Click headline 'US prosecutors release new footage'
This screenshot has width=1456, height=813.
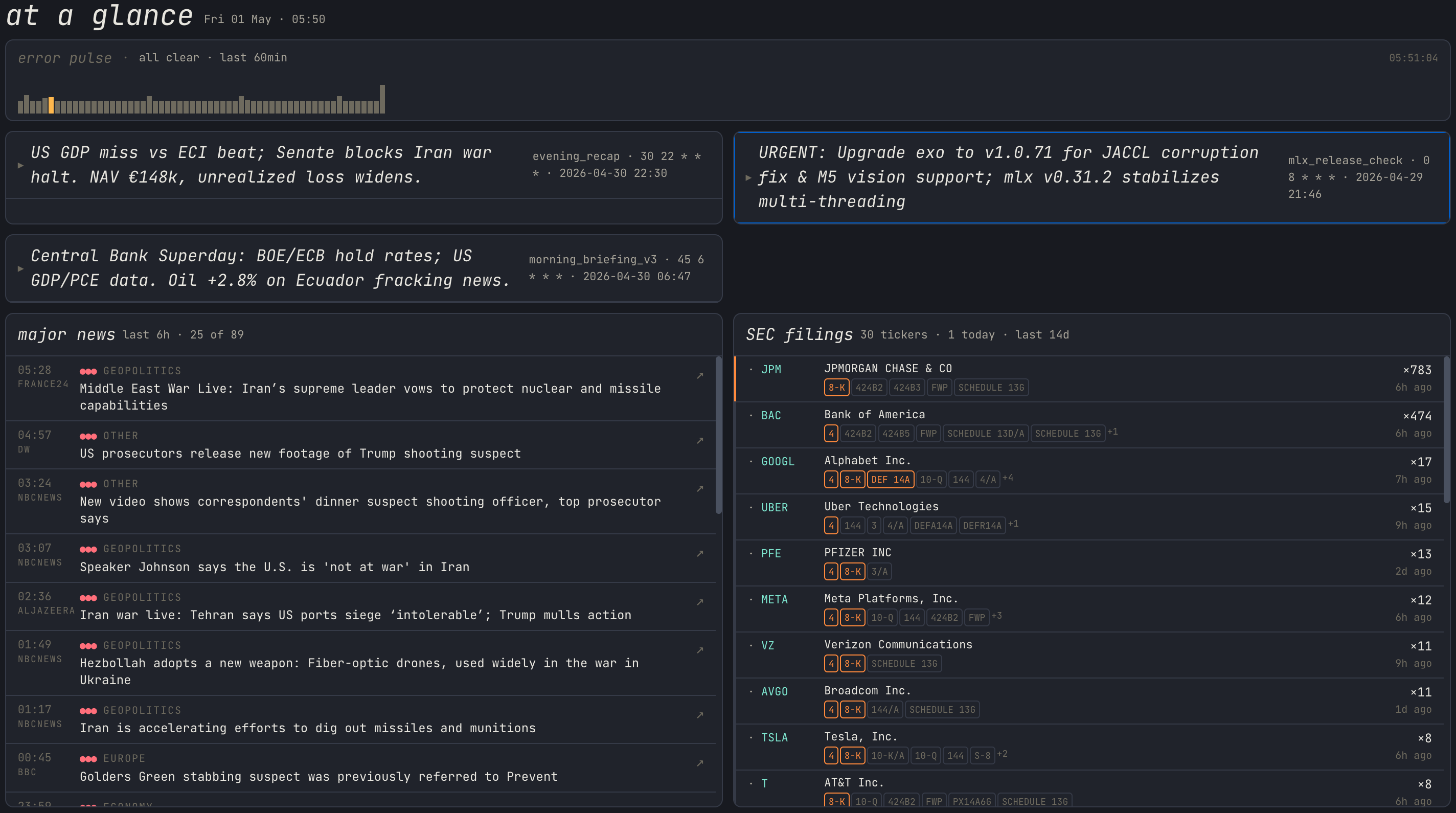[x=300, y=454]
